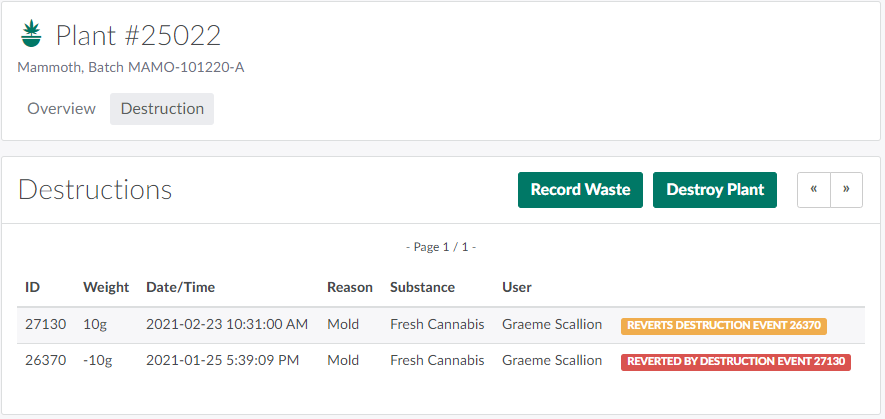Go to next page arrow

point(846,190)
